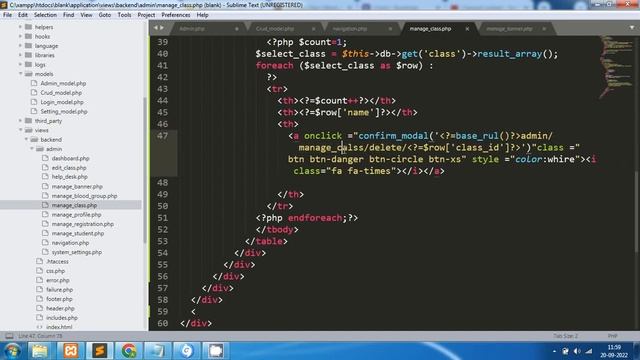Collapse the backend folder
The image size is (640, 360).
[27, 140]
